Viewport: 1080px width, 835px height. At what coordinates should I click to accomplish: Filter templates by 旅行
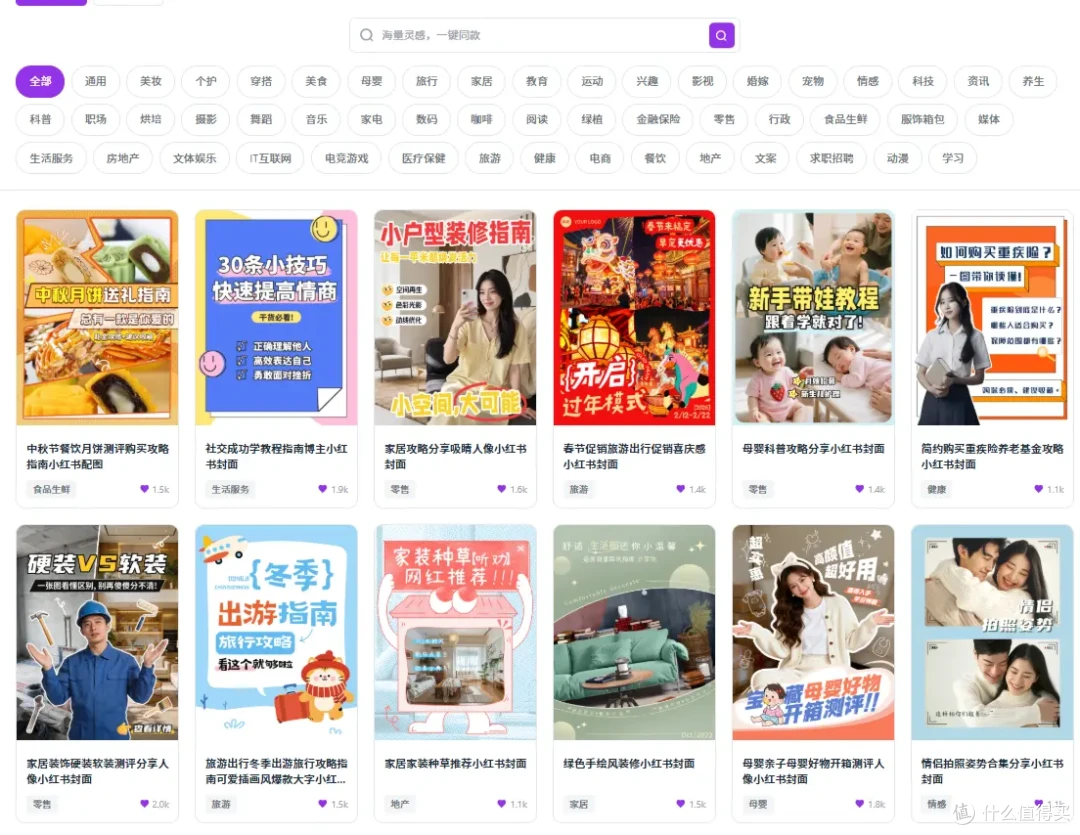427,81
